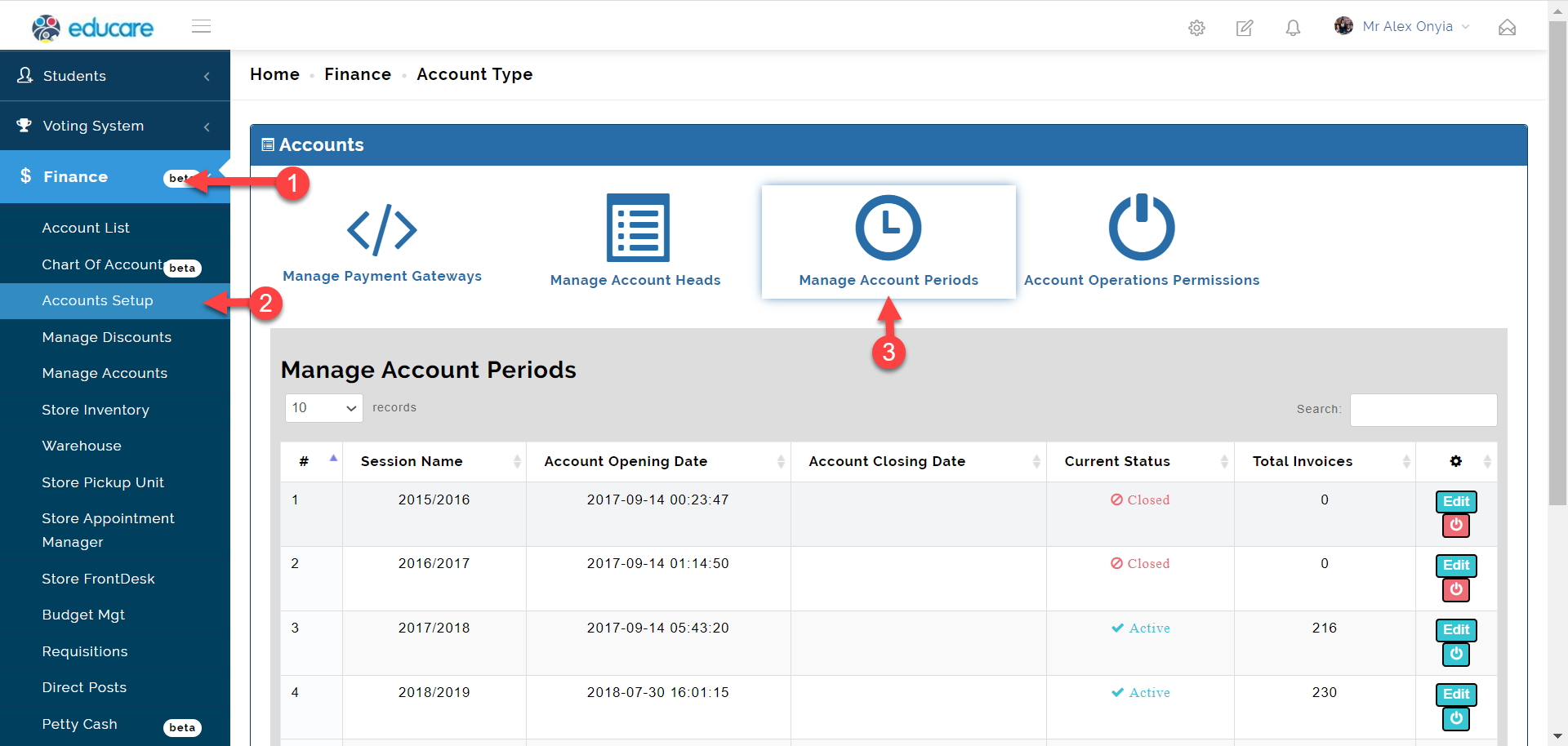Screen dimensions: 1568x746
Task: Toggle power status for 2018/2019 session
Action: [x=1456, y=718]
